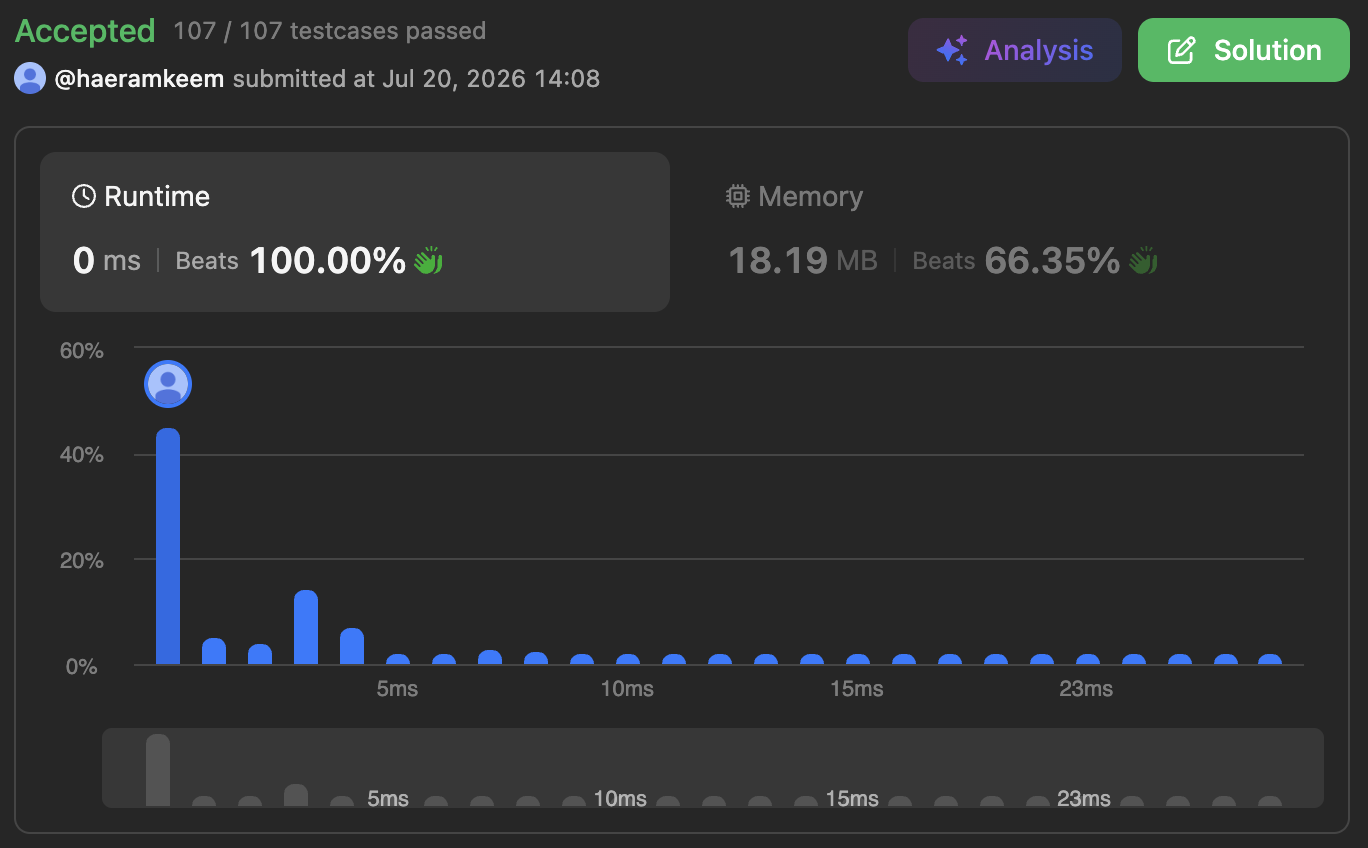The width and height of the screenshot is (1368, 848).
Task: Switch to the Memory stats card
Action: coord(1010,232)
